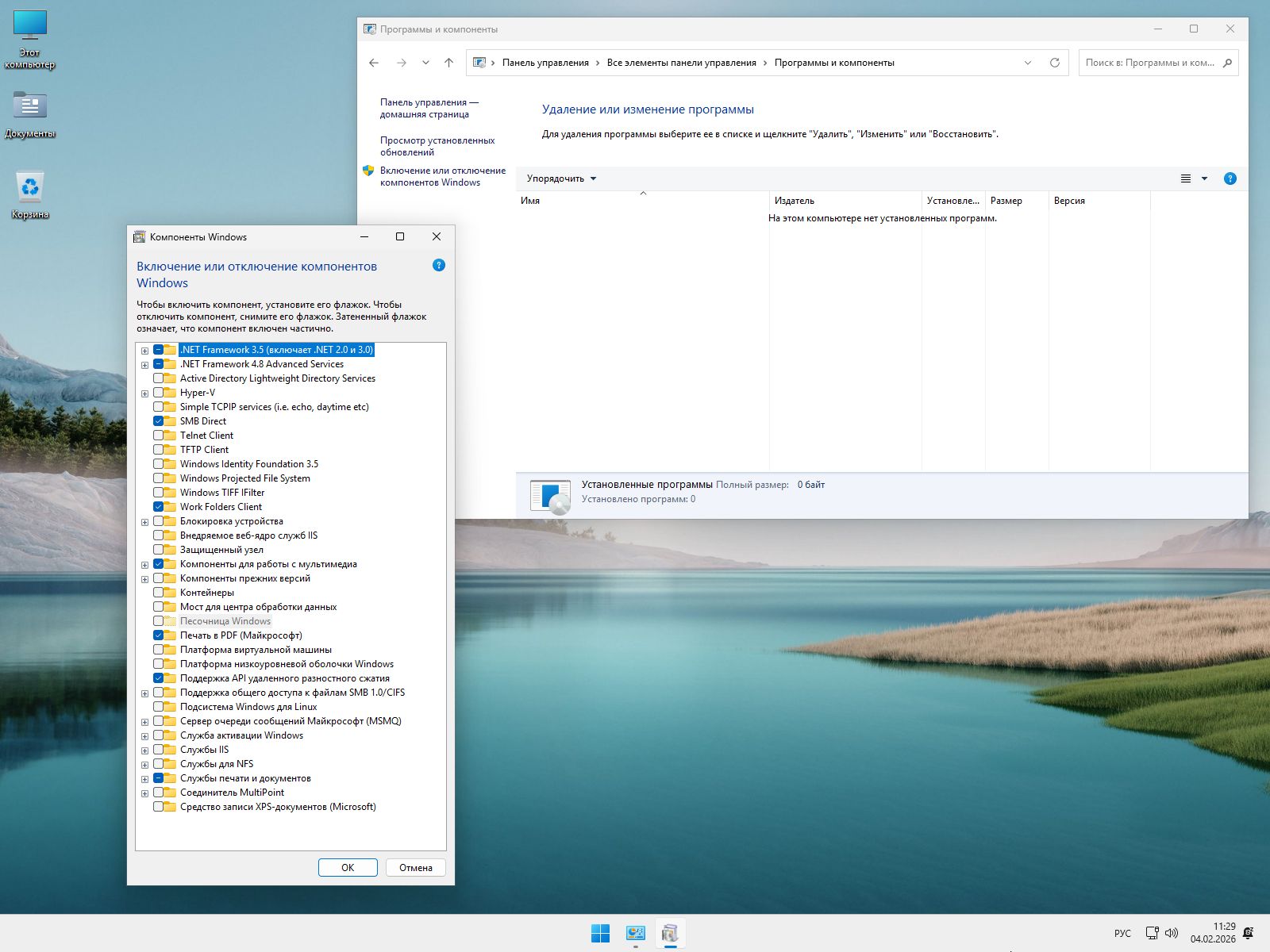The height and width of the screenshot is (952, 1270).
Task: Check the Windows Subsystem for Linux box
Action: click(159, 707)
